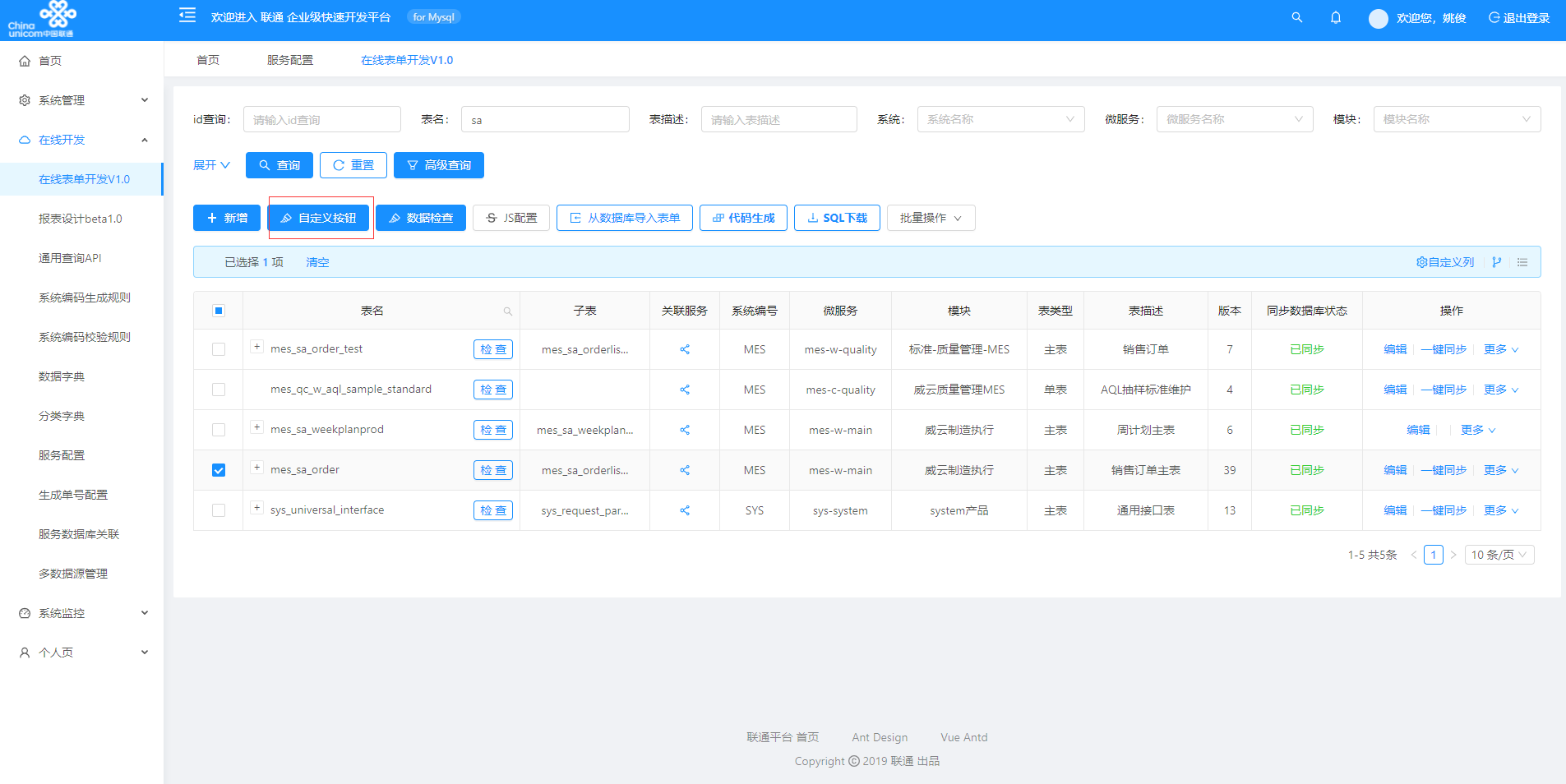Click the list density icon in the alert bar

click(x=1522, y=262)
